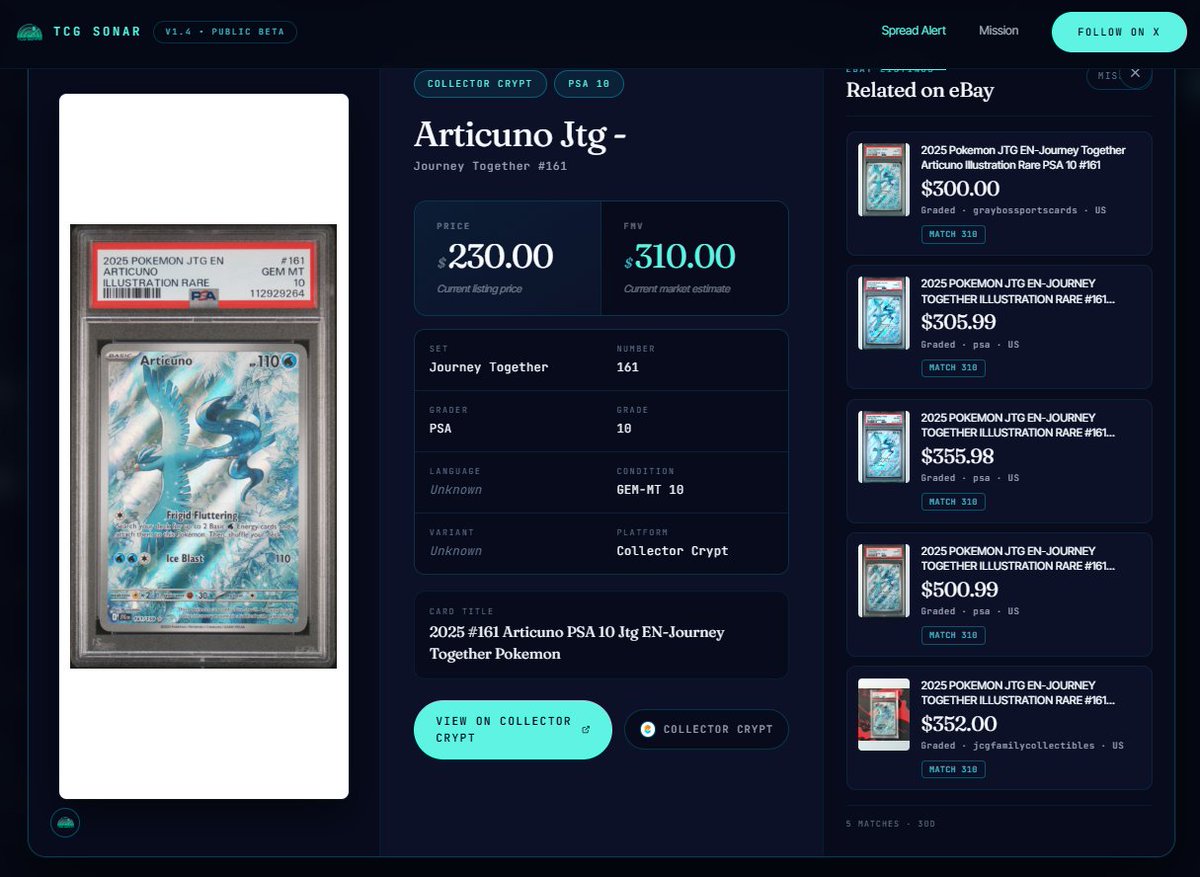This screenshot has width=1200, height=877.
Task: Click the Collector Crypt outlined button
Action: [x=707, y=729]
